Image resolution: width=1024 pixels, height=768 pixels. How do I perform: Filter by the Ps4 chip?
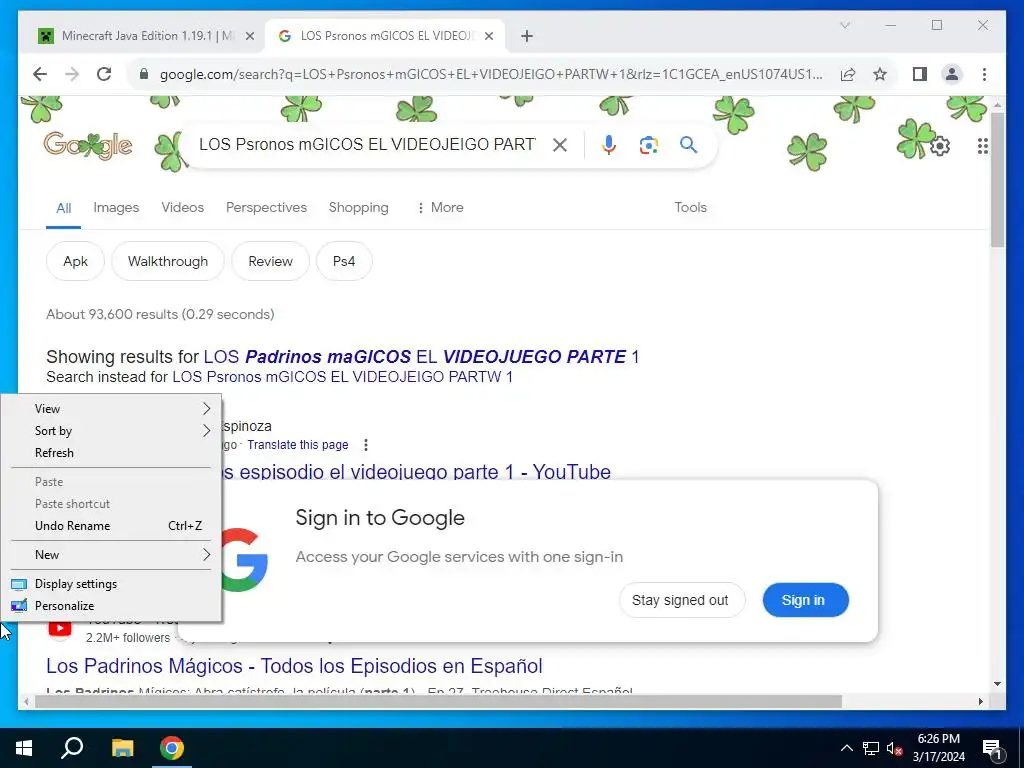coord(344,261)
